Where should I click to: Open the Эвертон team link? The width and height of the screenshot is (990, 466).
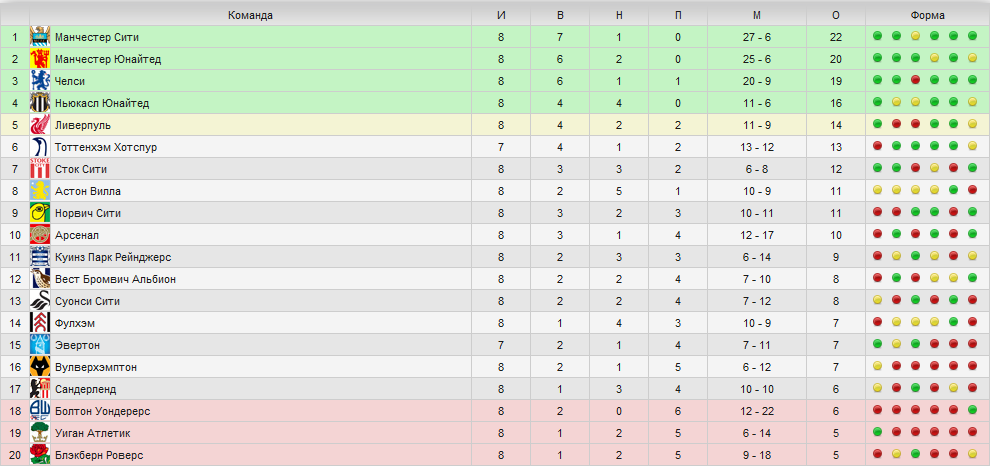pyautogui.click(x=77, y=345)
